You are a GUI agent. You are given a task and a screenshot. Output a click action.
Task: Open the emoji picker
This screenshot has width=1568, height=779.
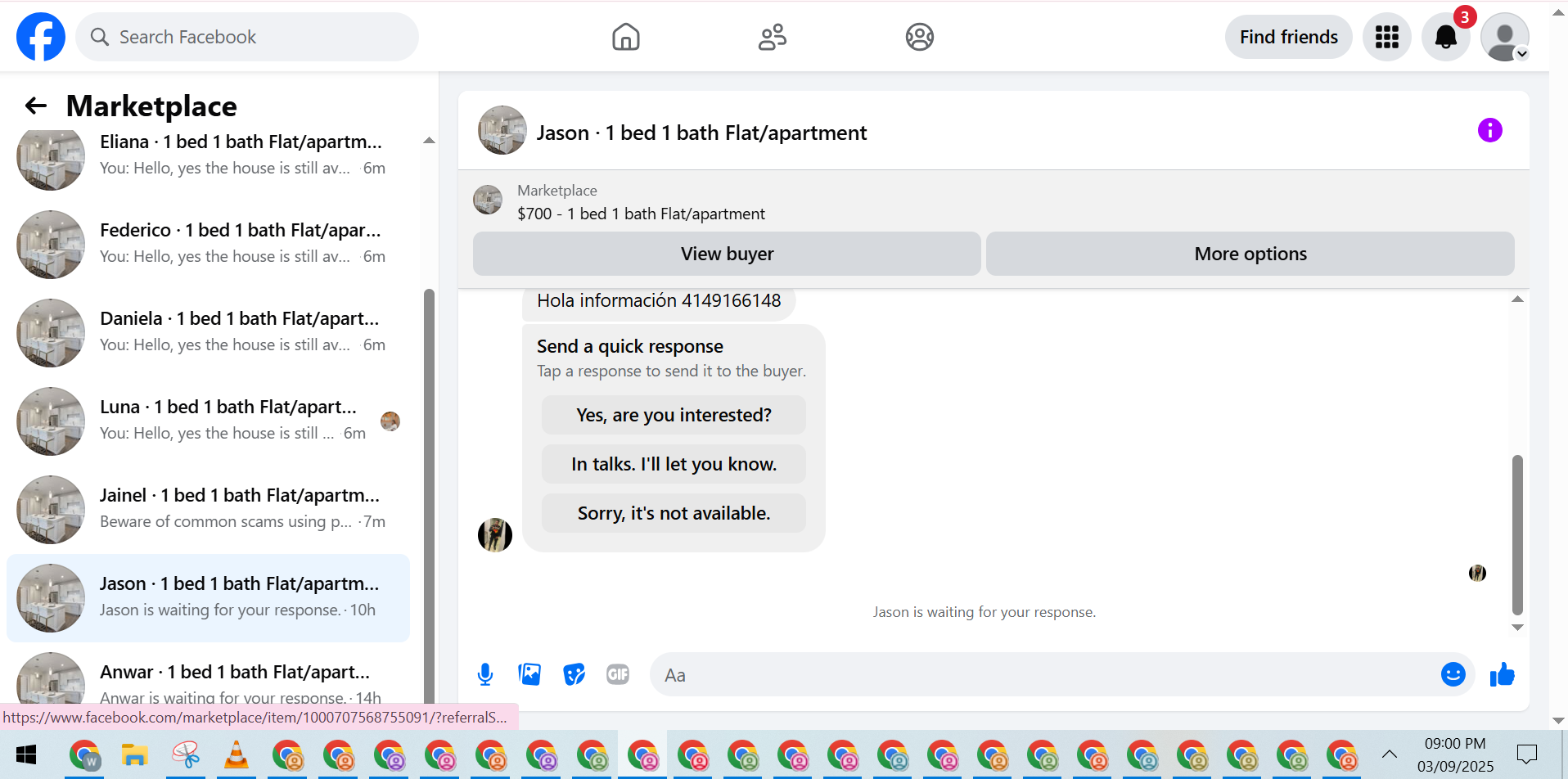1453,674
